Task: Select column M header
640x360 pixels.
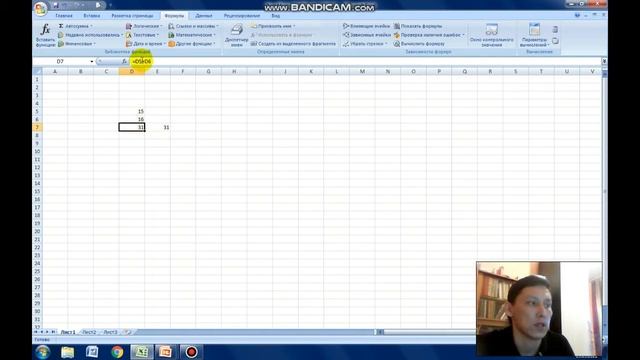Action: click(x=362, y=71)
